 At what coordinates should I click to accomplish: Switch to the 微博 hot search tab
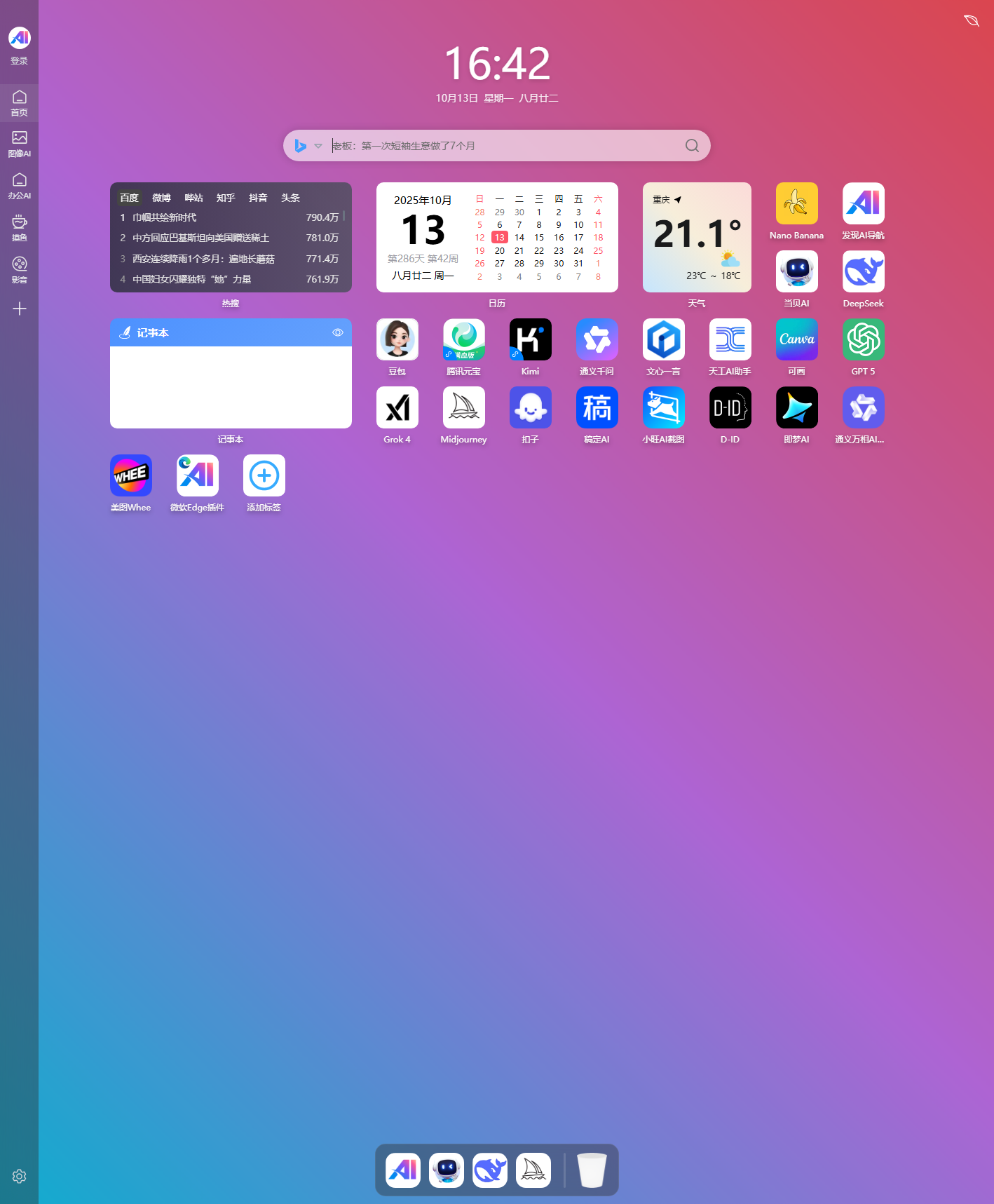tap(161, 198)
